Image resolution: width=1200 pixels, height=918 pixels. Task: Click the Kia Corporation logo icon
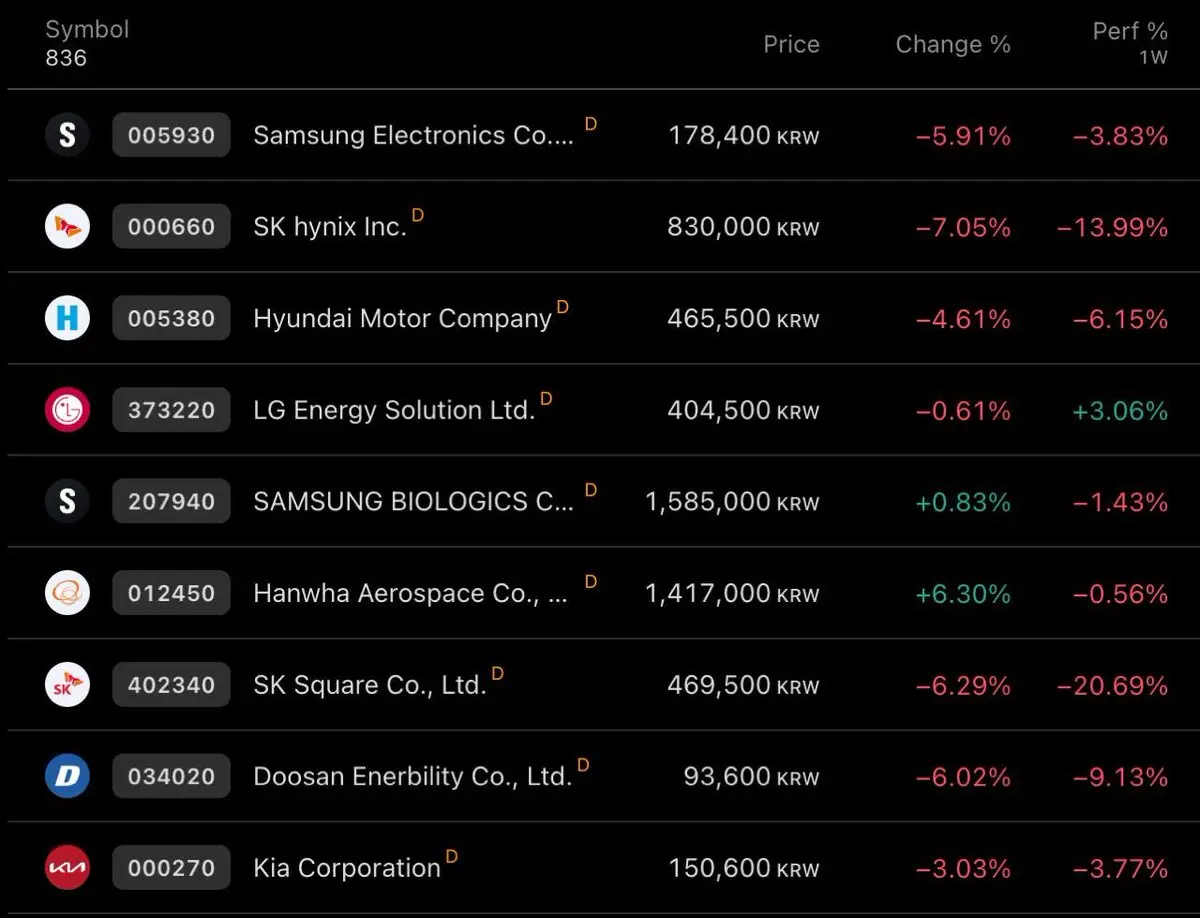pyautogui.click(x=67, y=868)
